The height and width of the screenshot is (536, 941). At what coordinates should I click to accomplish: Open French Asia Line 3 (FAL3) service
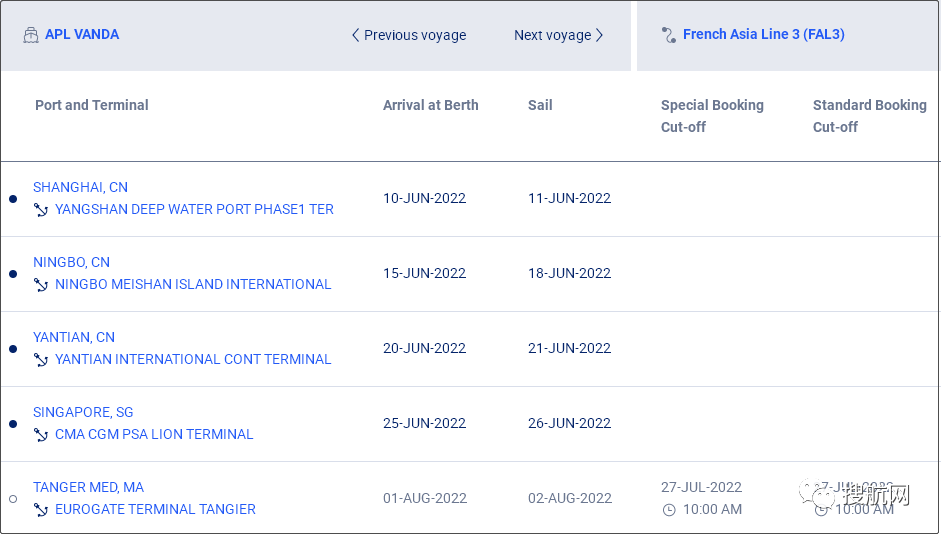pyautogui.click(x=763, y=35)
